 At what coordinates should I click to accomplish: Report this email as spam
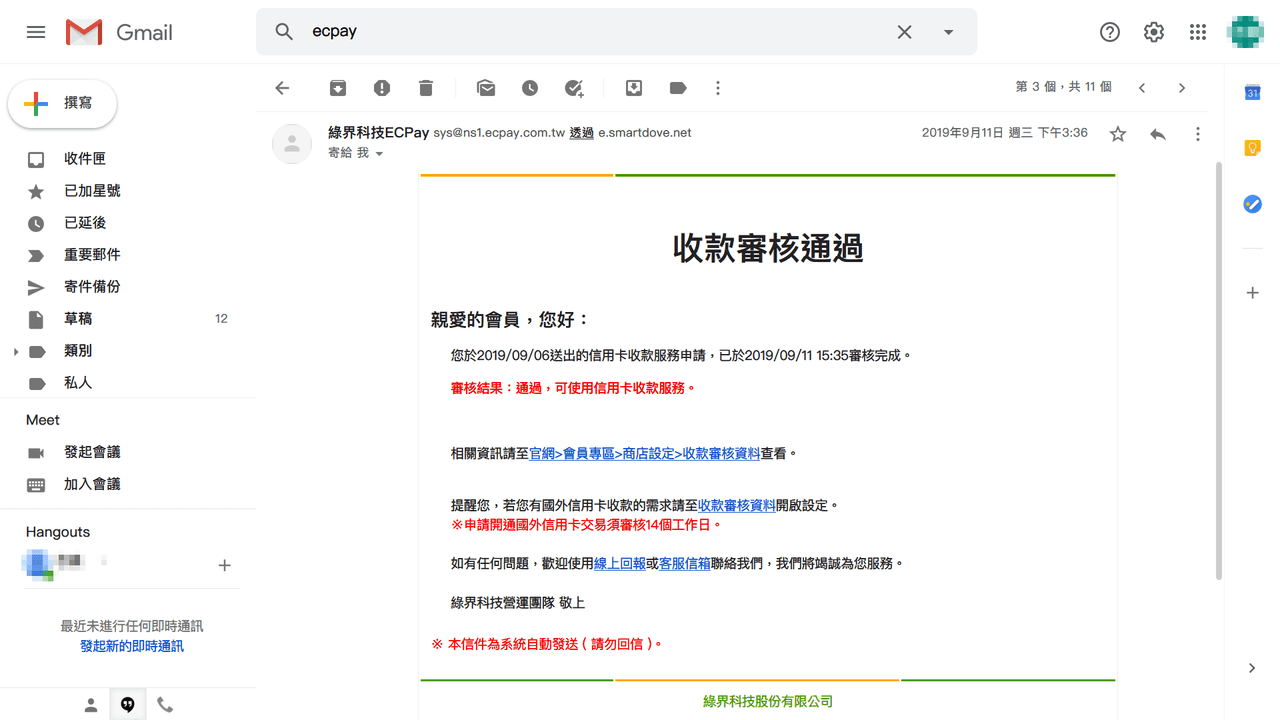click(381, 88)
